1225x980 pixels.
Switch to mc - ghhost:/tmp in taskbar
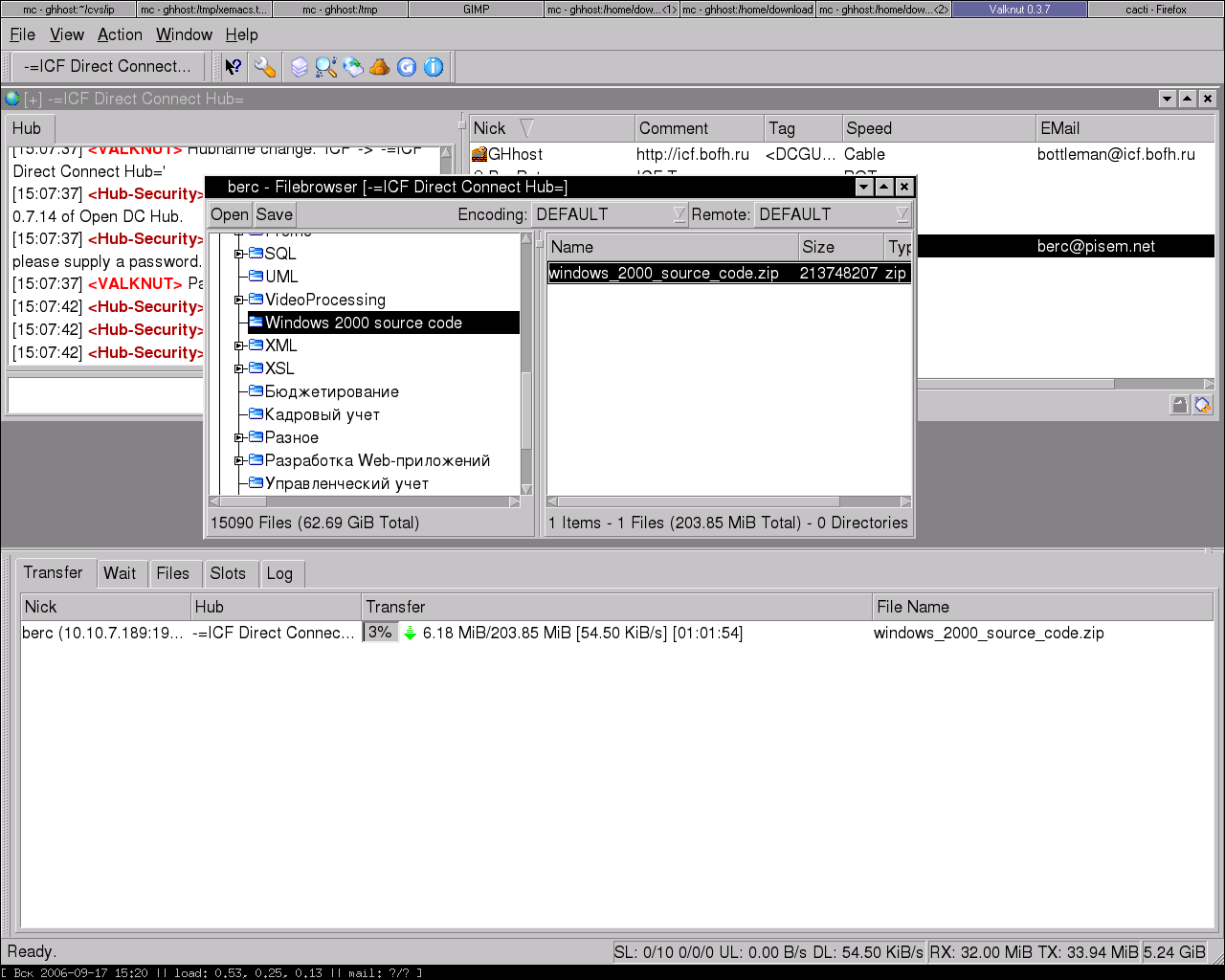340,10
